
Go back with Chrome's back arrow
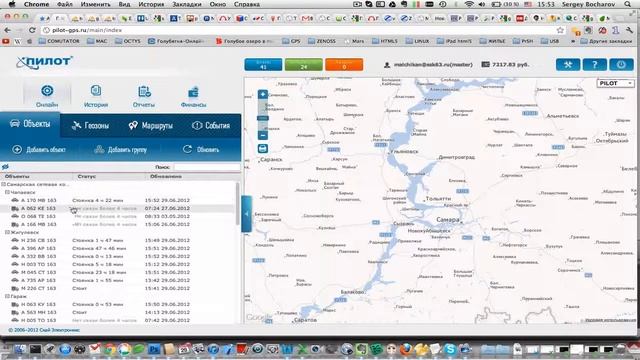coord(7,30)
